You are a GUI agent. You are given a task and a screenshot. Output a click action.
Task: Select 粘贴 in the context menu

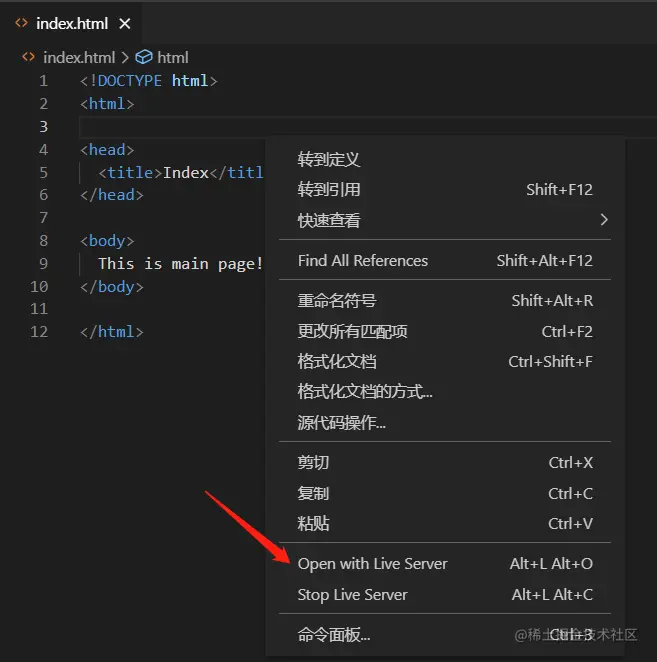point(445,524)
